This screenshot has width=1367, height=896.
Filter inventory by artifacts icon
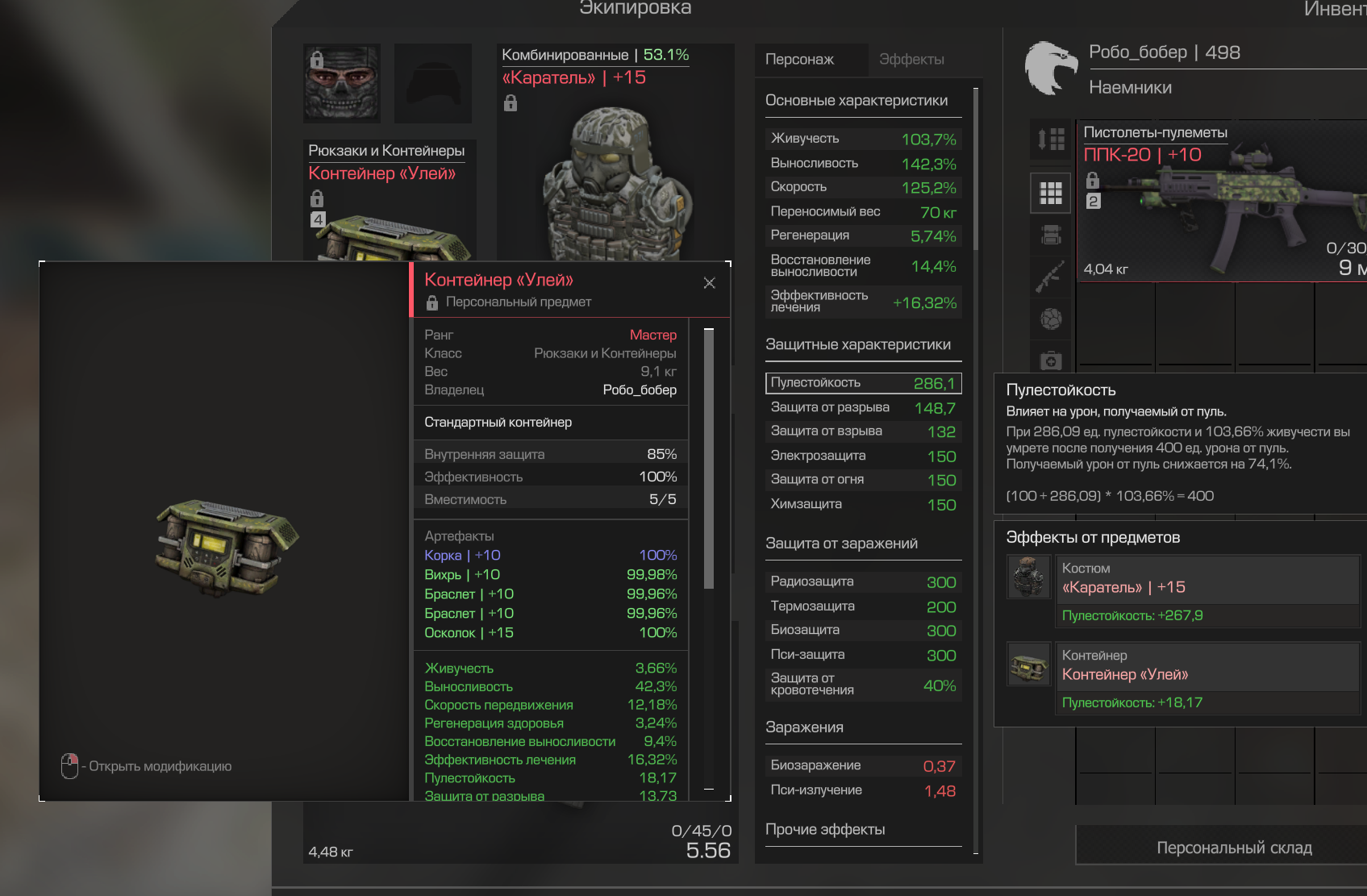coord(1051,319)
